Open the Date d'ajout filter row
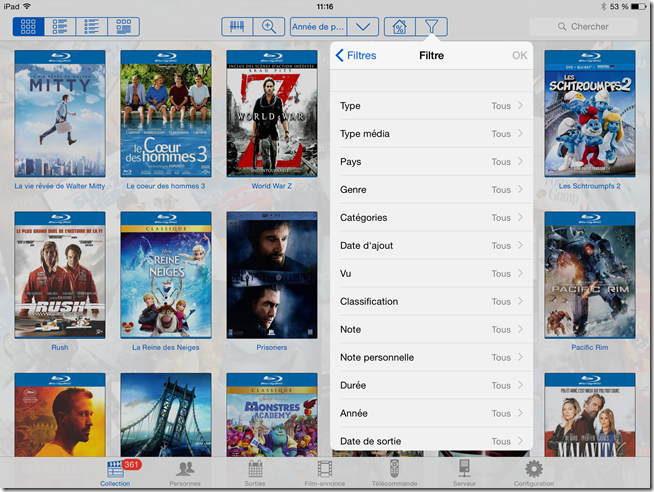654x492 pixels. pyautogui.click(x=431, y=246)
